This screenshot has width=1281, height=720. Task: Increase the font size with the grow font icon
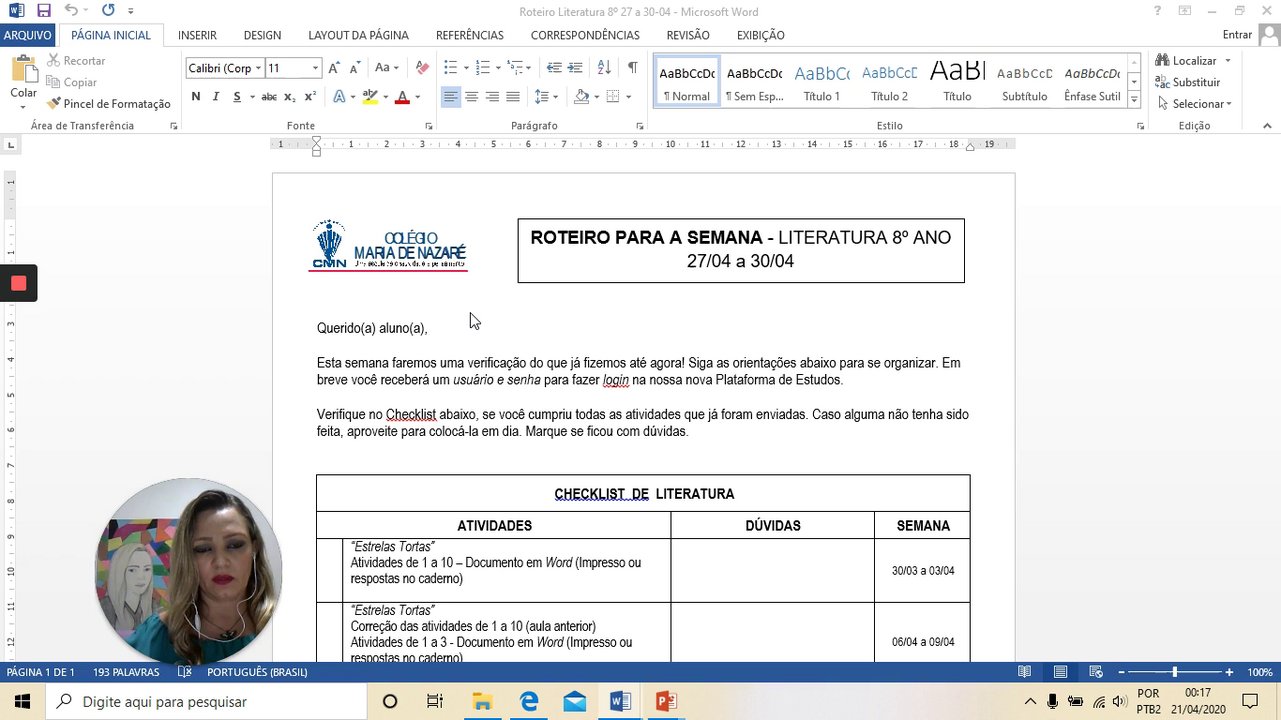335,68
